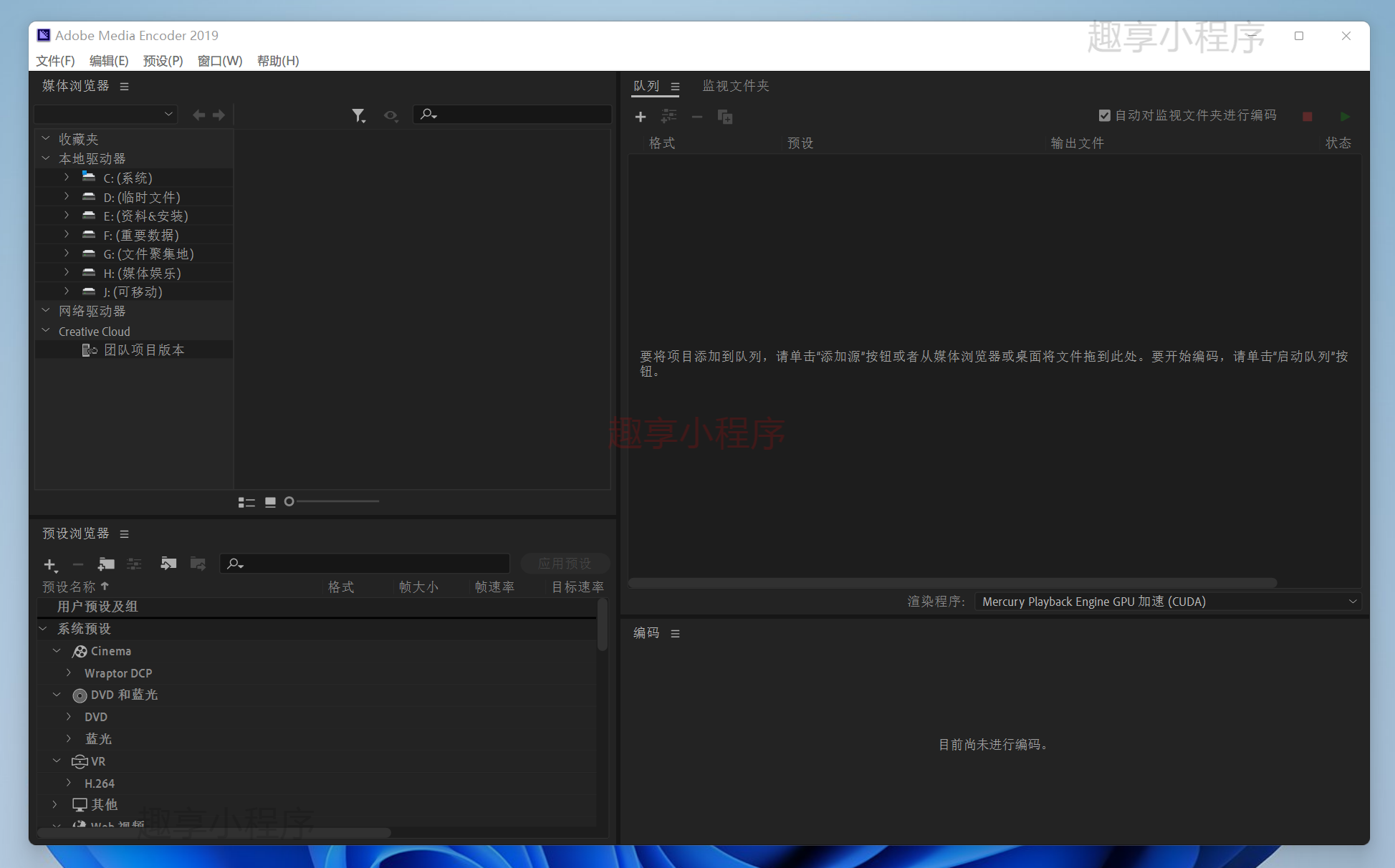
Task: Collapse the 系统预设 group
Action: (x=44, y=628)
